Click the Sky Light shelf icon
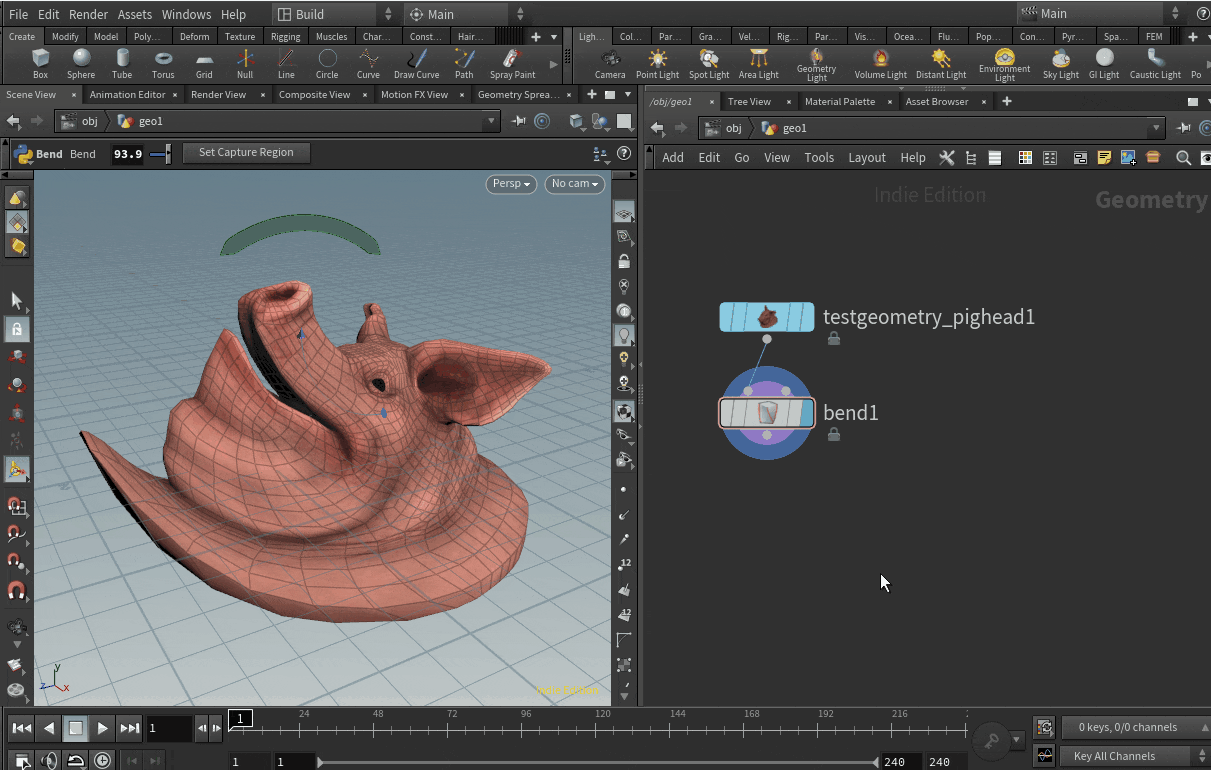The height and width of the screenshot is (770, 1211). (x=1061, y=62)
